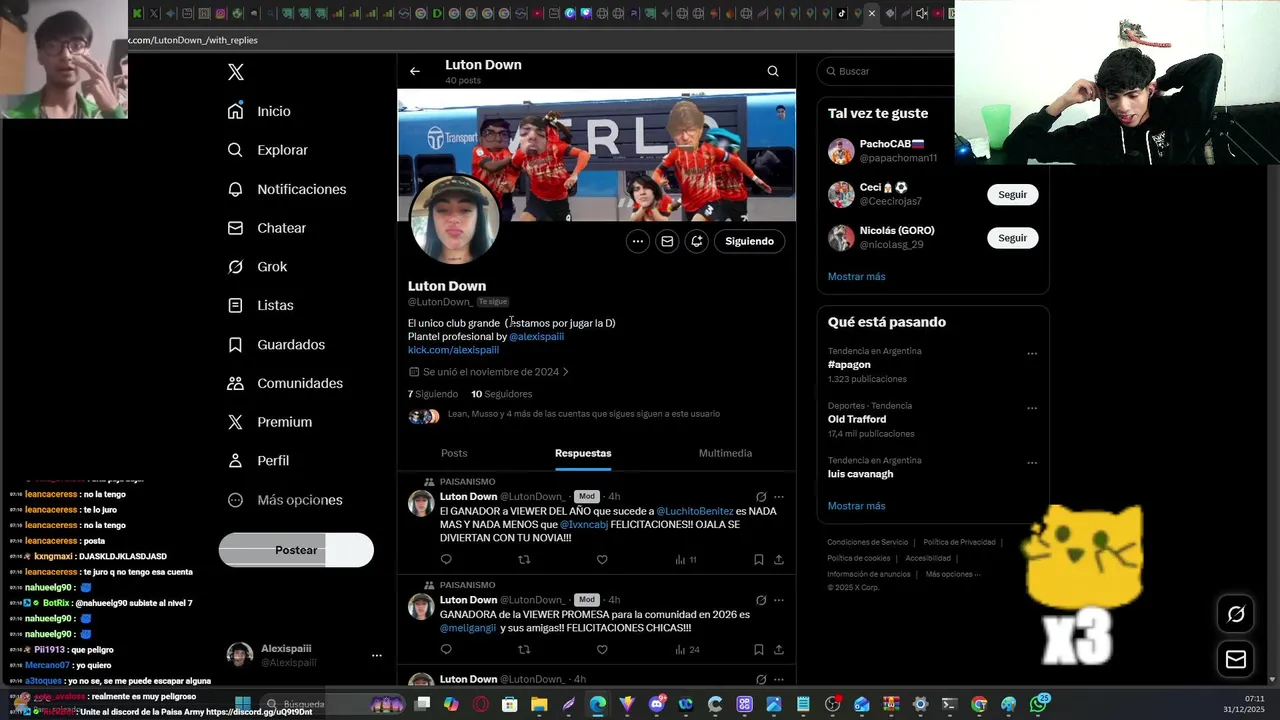Click the profile search magnifier icon
This screenshot has width=1280, height=720.
pos(773,71)
